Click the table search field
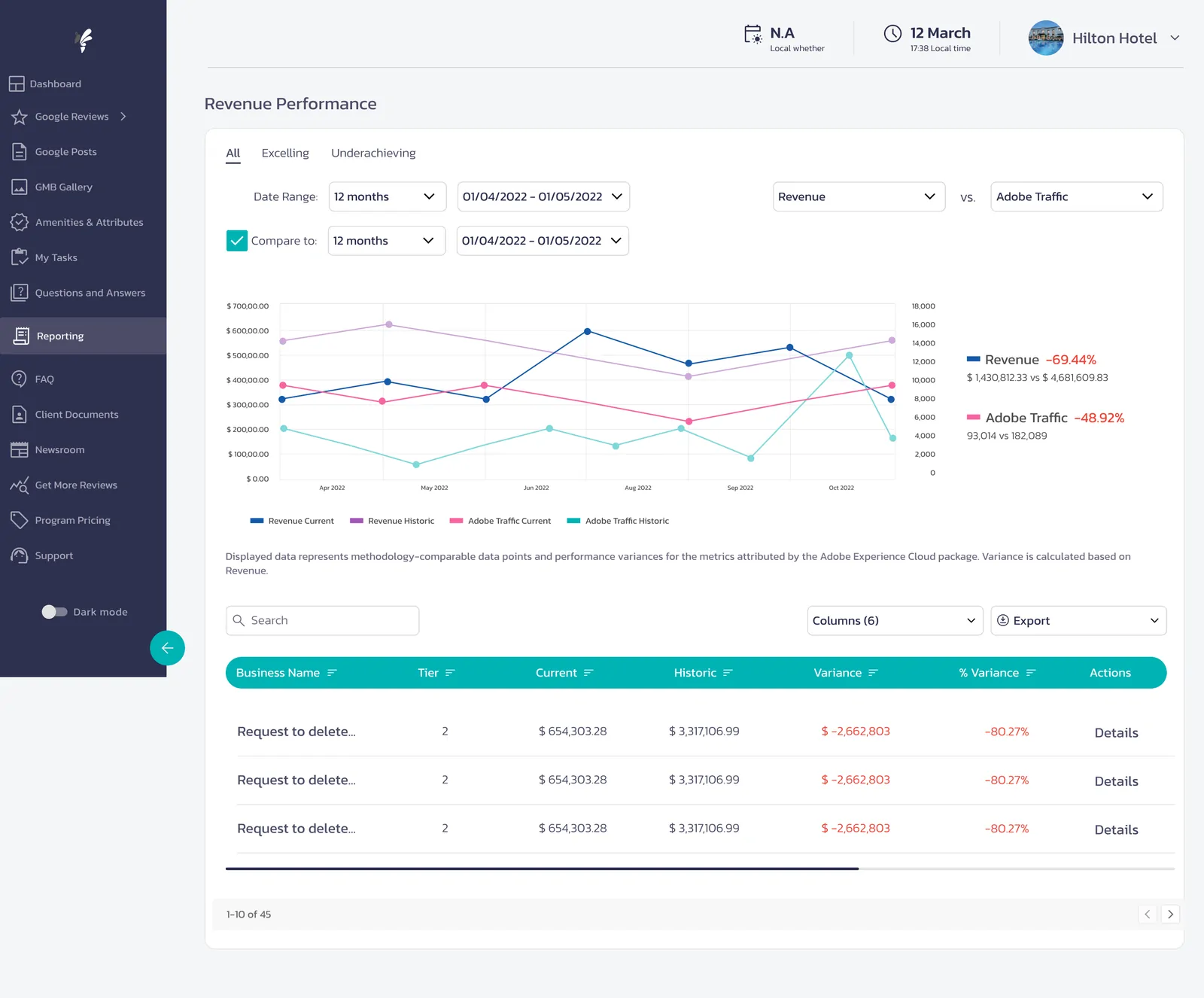Image resolution: width=1204 pixels, height=998 pixels. (322, 621)
